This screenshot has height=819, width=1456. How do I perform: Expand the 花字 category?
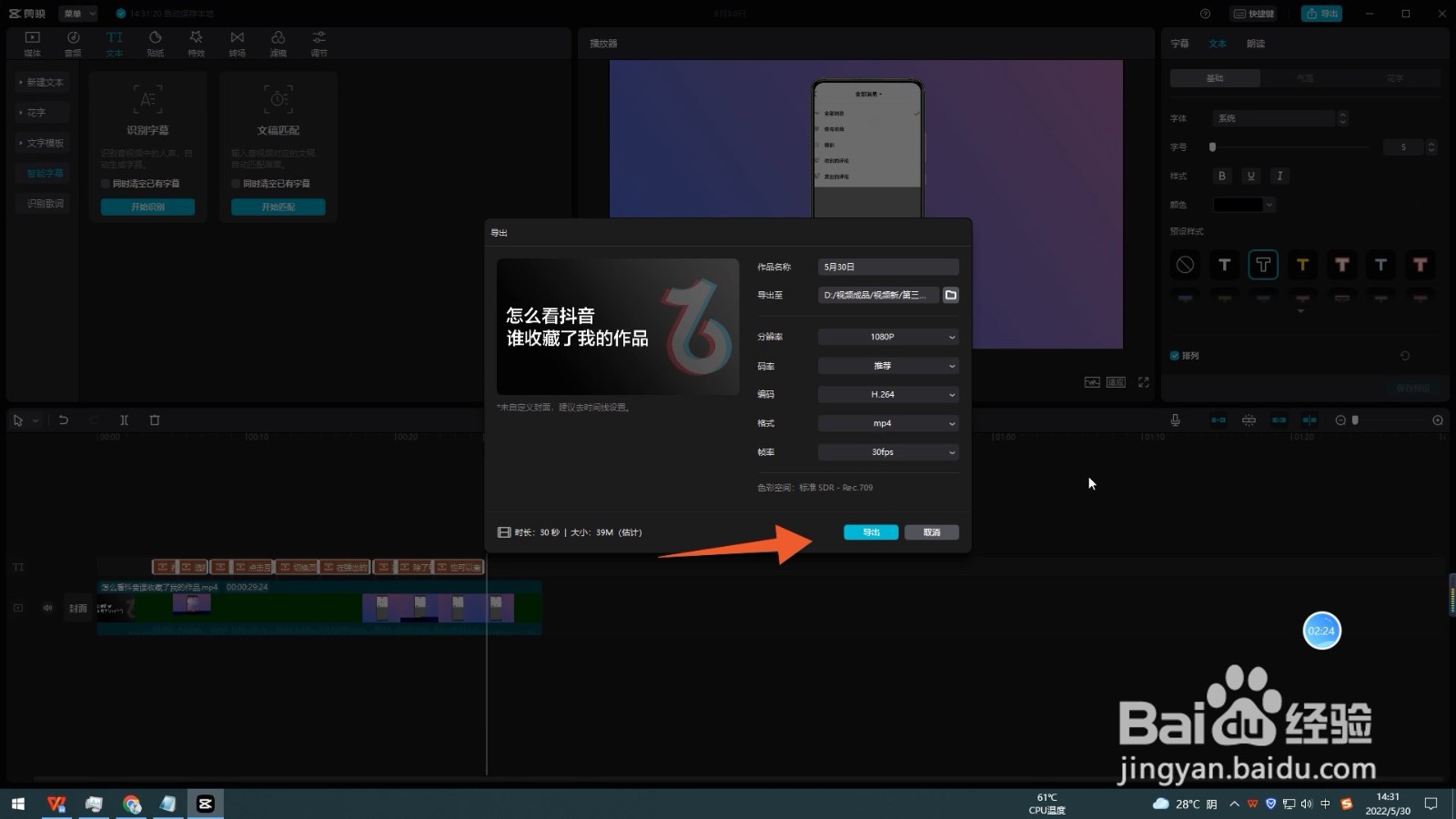42,113
